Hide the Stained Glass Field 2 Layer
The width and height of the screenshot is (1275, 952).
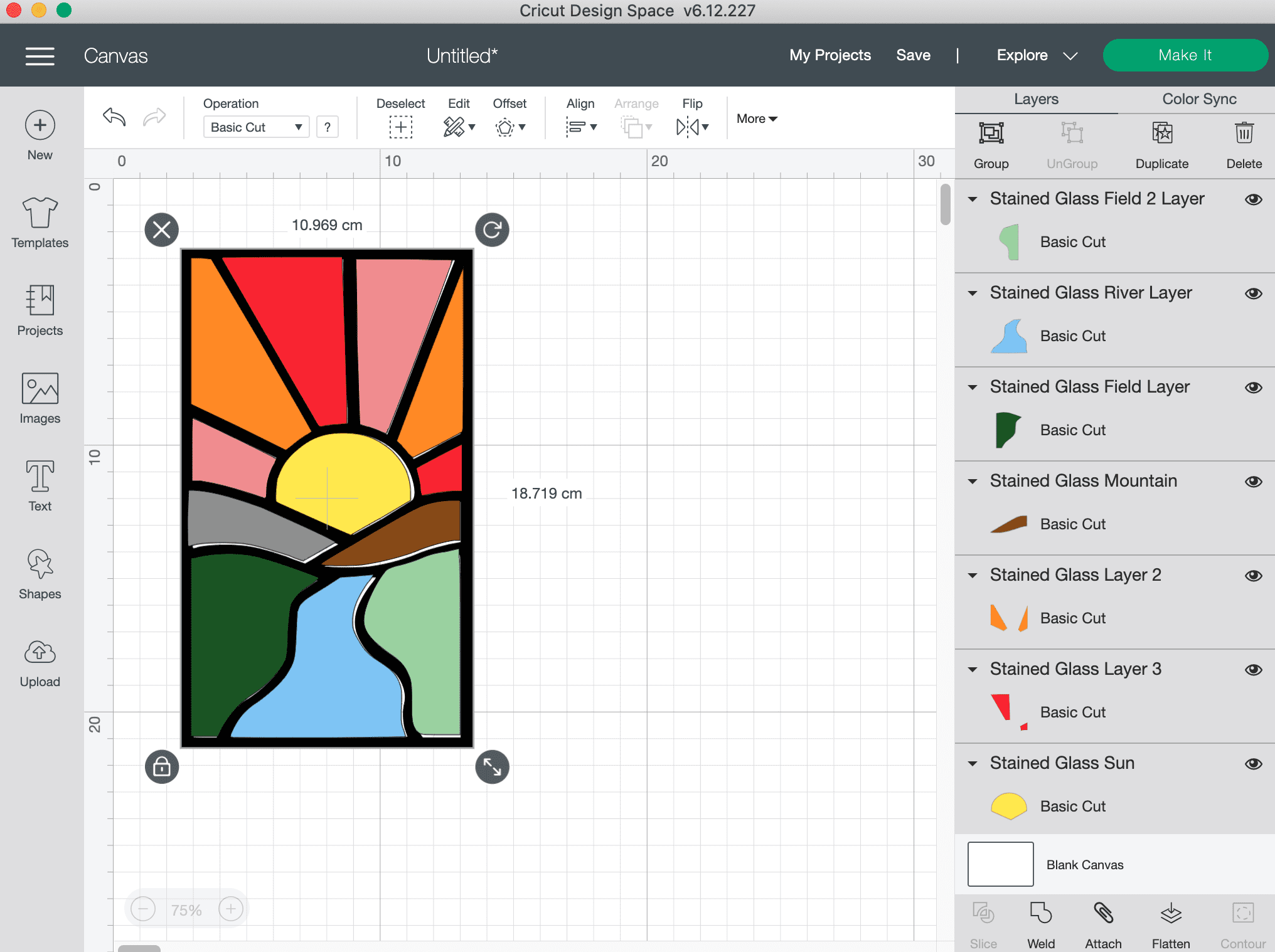1254,199
